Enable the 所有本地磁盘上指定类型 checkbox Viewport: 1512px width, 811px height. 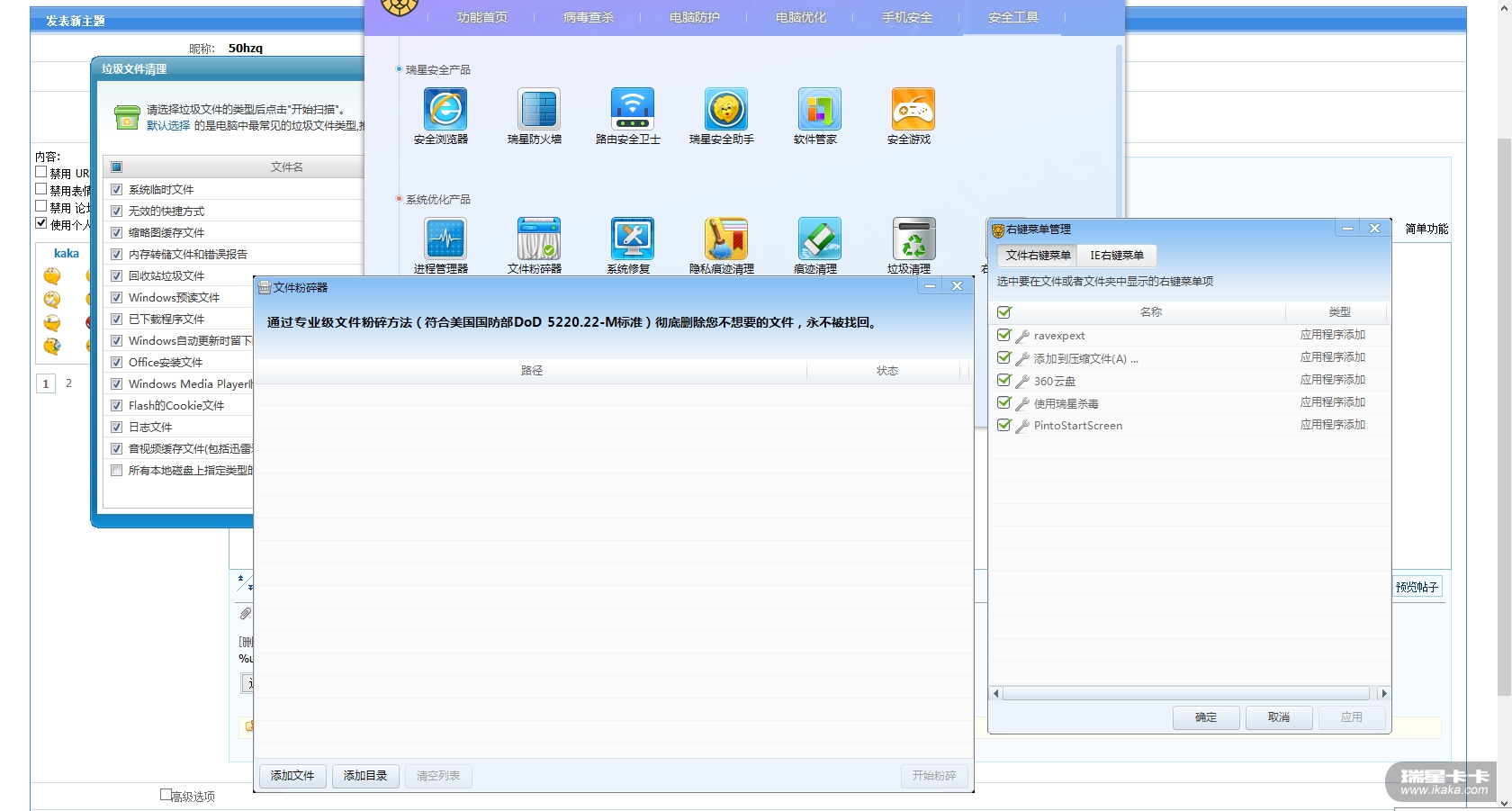coord(116,471)
